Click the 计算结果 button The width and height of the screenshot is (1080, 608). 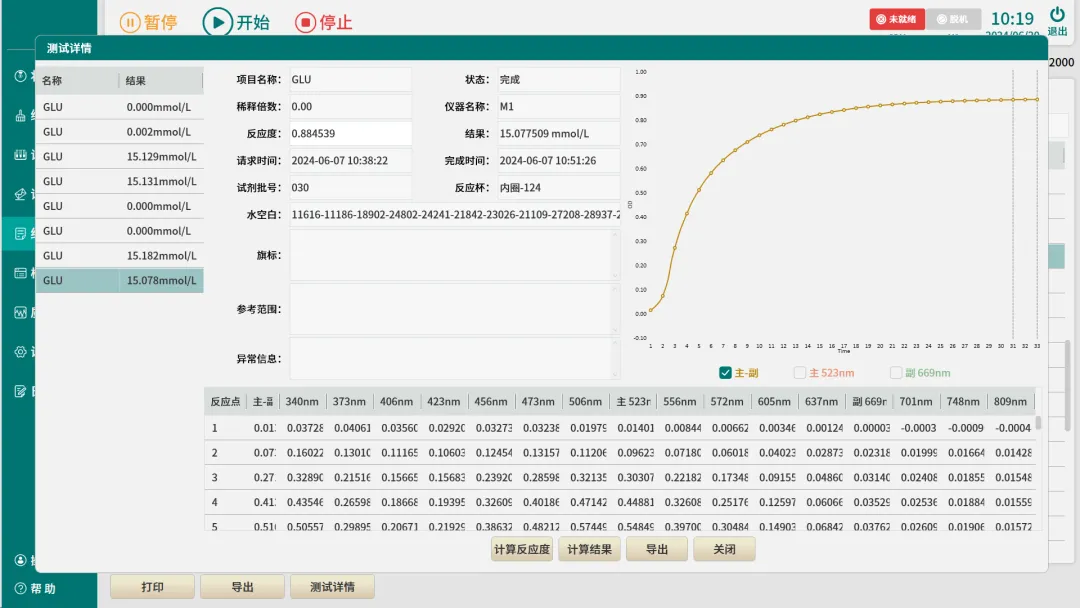click(x=590, y=549)
